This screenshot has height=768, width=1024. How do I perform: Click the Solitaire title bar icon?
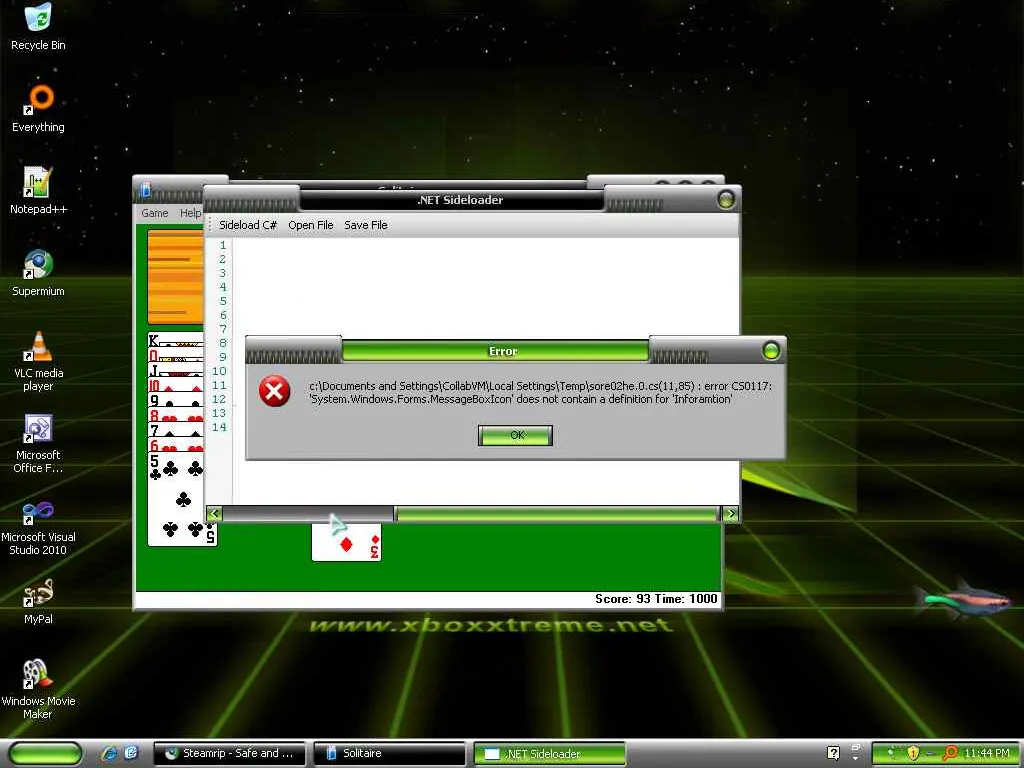tap(145, 190)
